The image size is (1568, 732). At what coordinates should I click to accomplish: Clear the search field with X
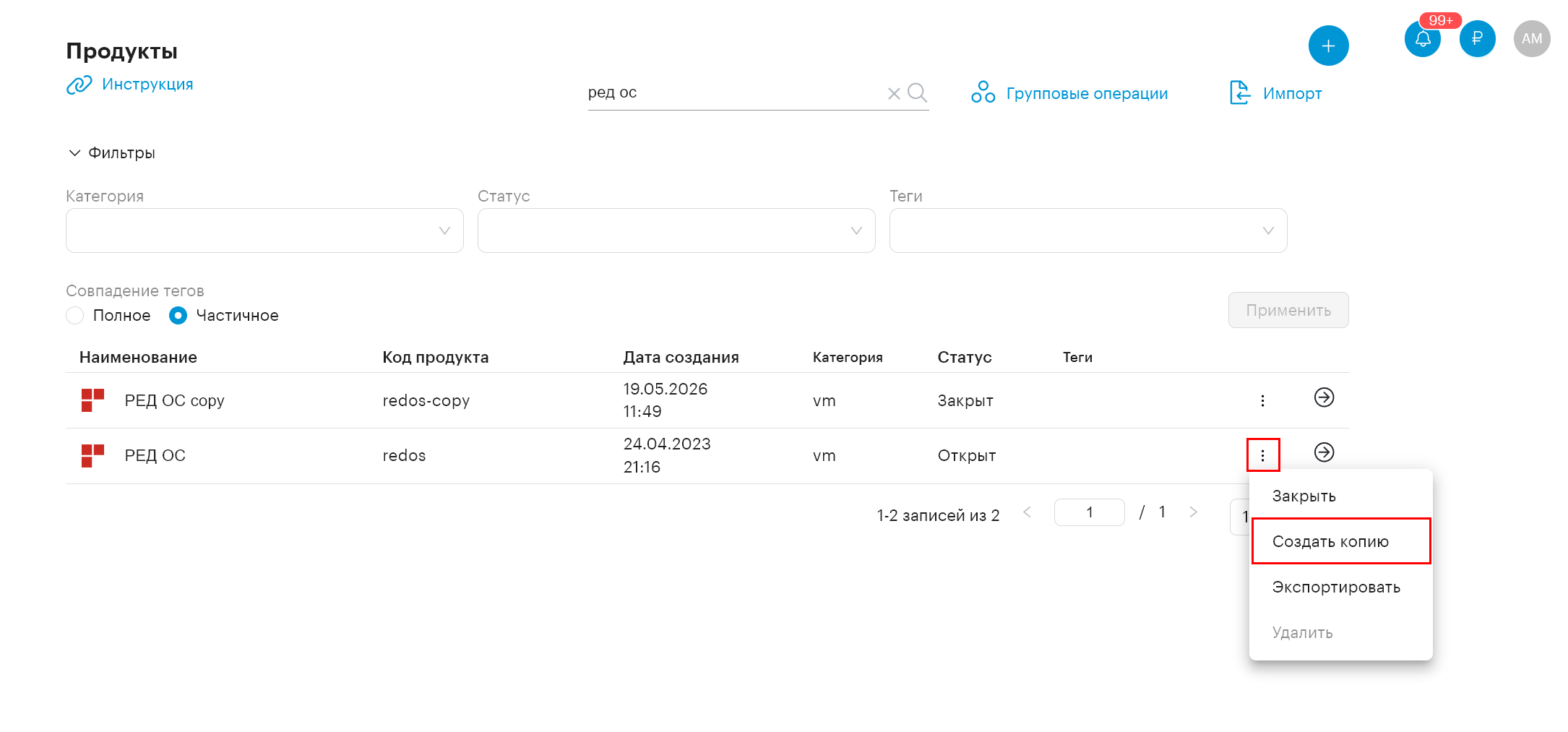[894, 93]
